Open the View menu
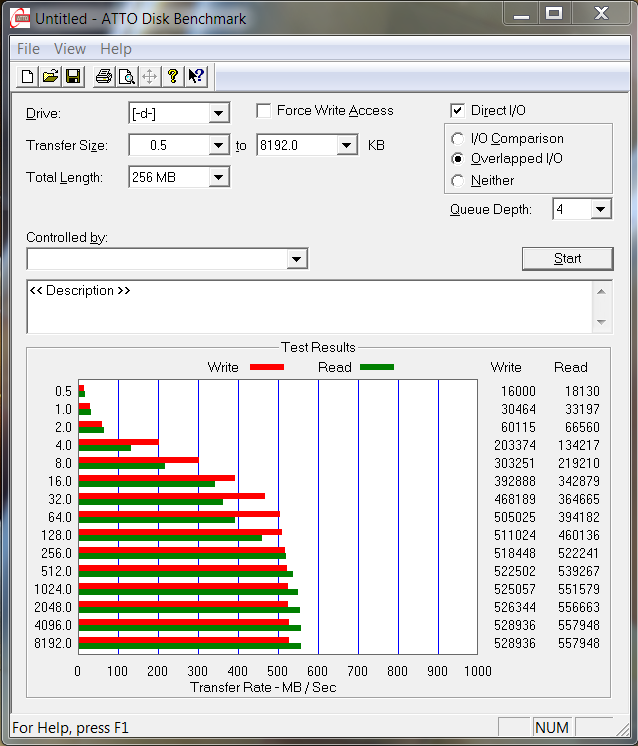 click(70, 49)
